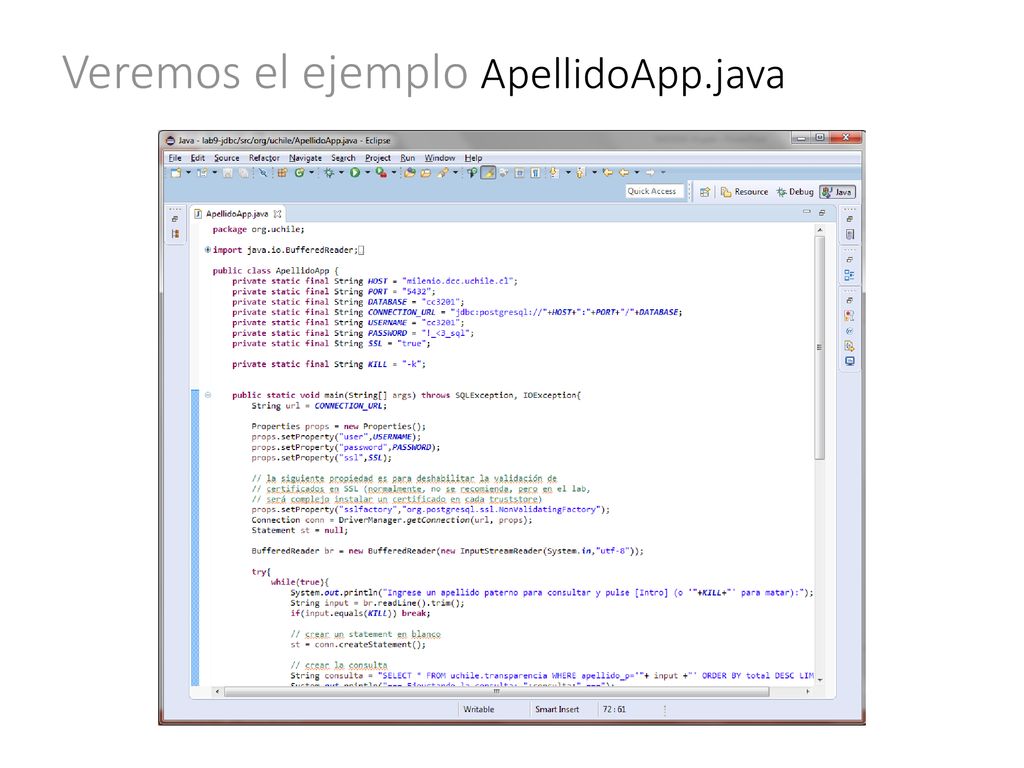
Task: Switch to the Resource perspective
Action: 744,192
